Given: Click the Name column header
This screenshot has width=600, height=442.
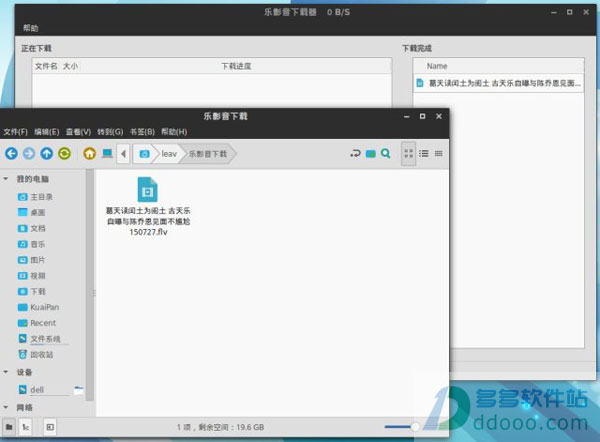Looking at the screenshot, I should [x=498, y=66].
